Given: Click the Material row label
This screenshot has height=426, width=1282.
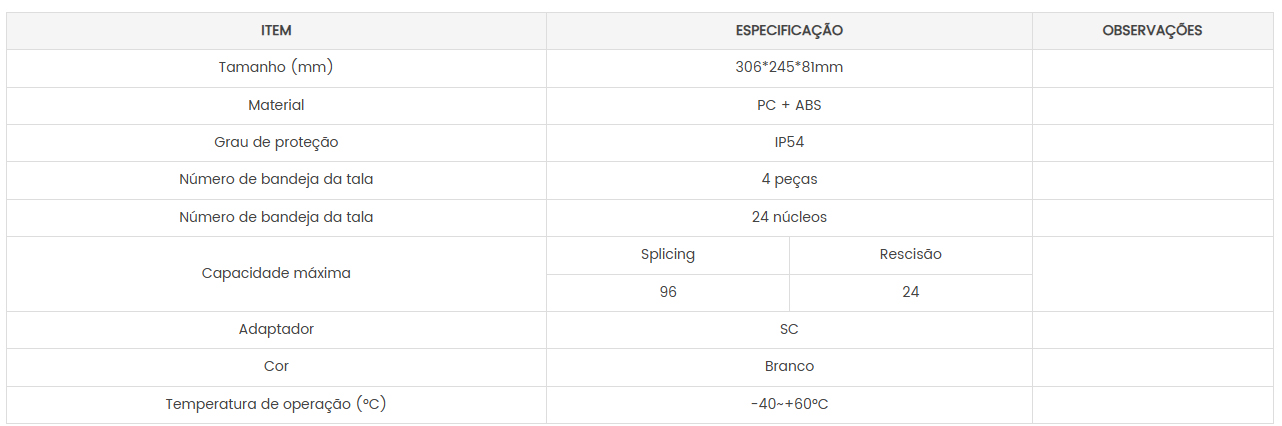Looking at the screenshot, I should (x=276, y=105).
